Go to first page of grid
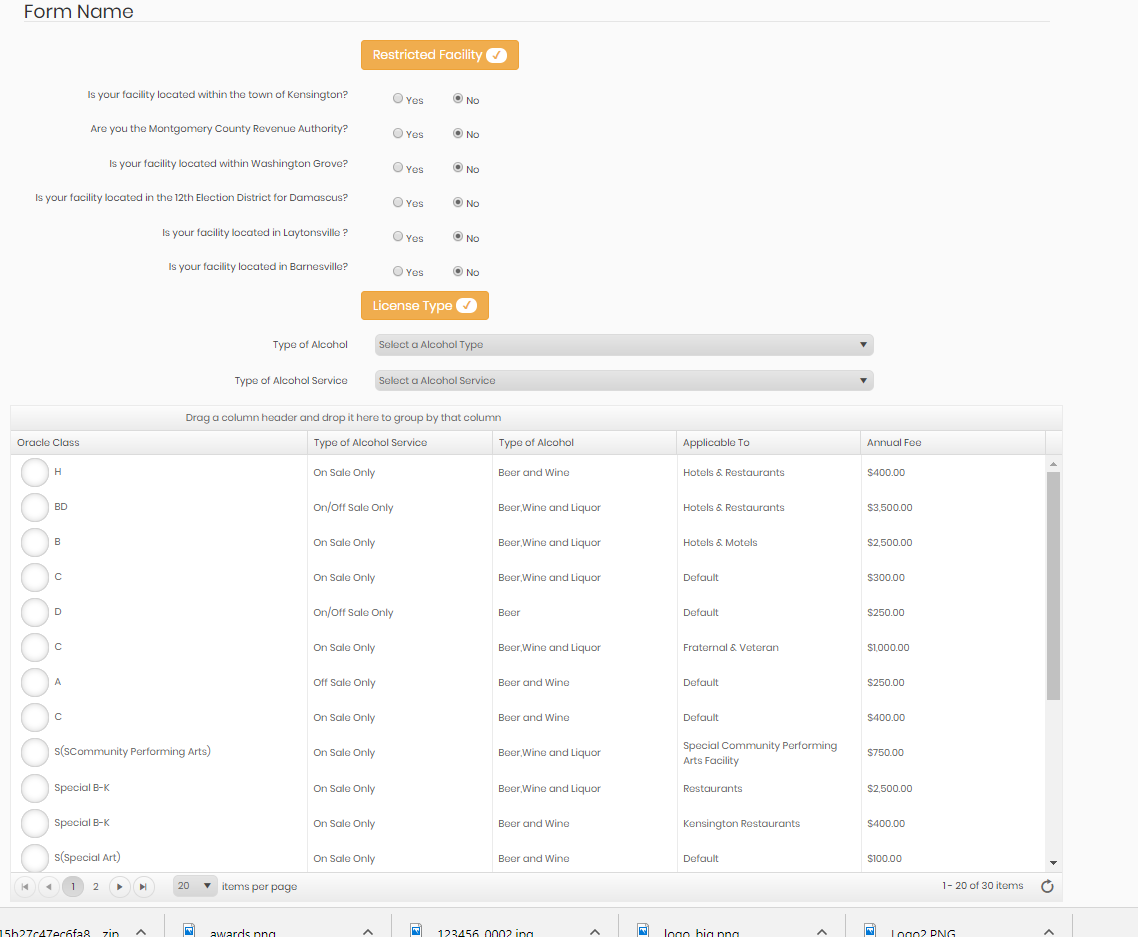Viewport: 1138px width, 937px height. [x=25, y=886]
